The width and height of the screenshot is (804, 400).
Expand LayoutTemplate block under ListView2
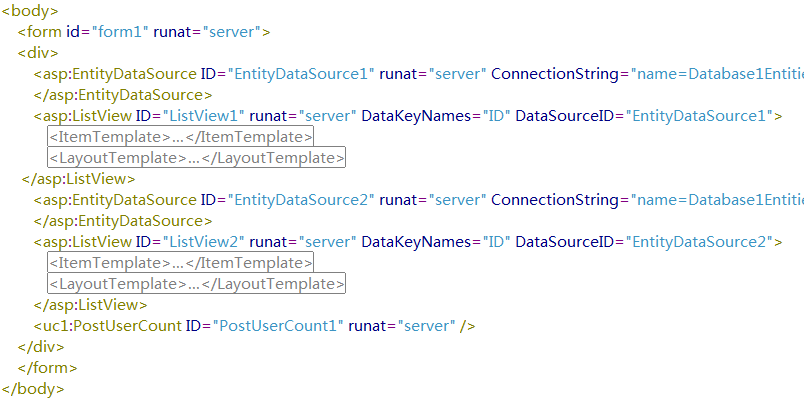[x=196, y=284]
